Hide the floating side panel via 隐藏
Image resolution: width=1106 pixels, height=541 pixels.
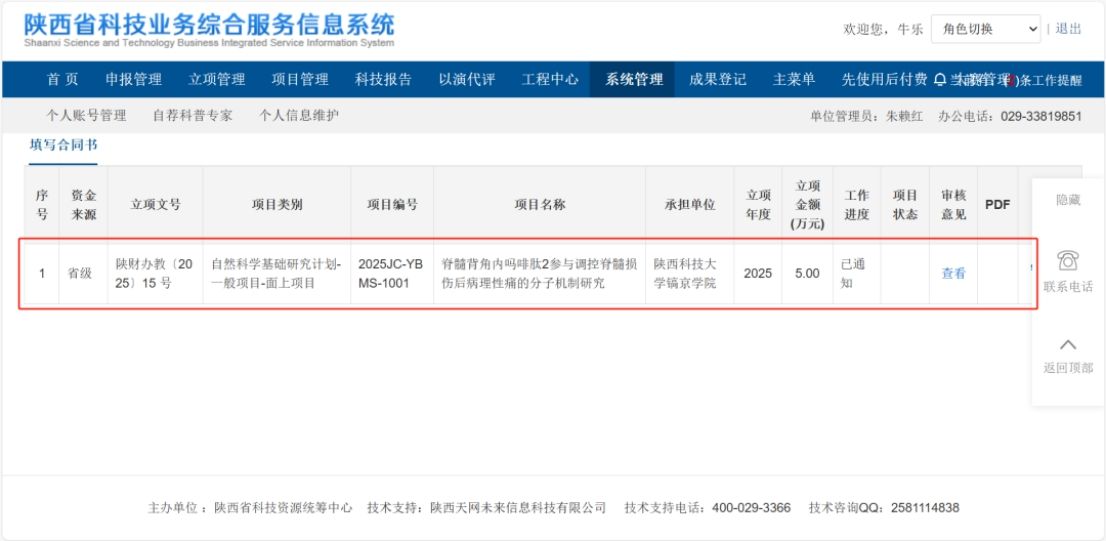click(1068, 200)
